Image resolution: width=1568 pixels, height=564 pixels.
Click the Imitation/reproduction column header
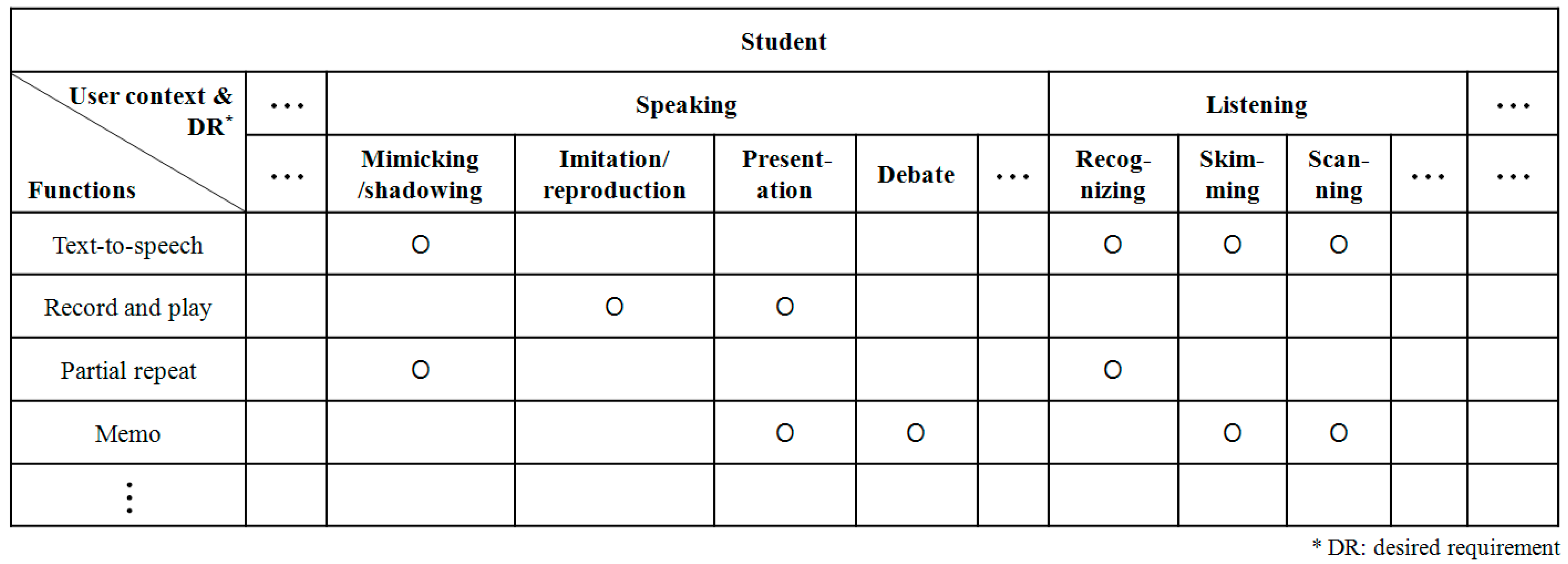[614, 175]
